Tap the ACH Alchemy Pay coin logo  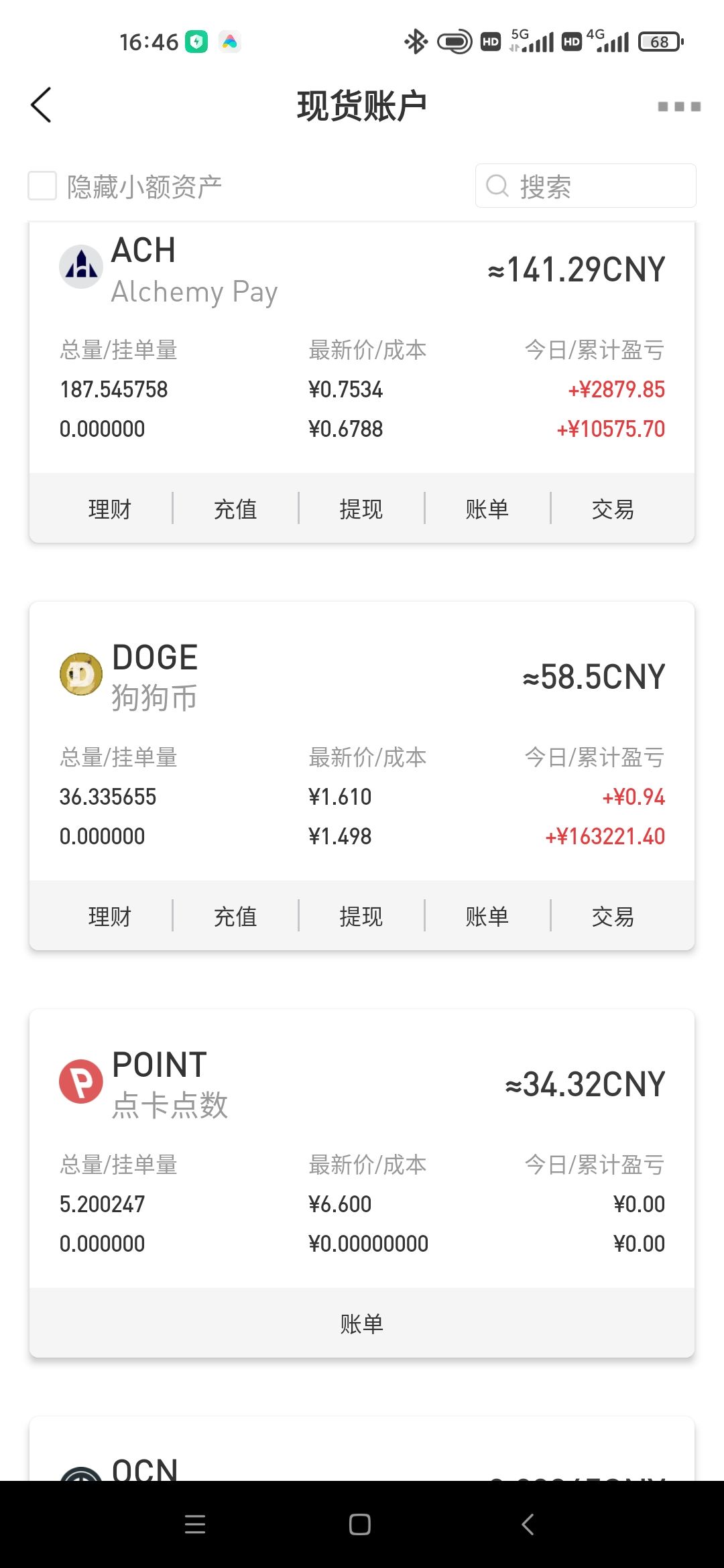(81, 266)
